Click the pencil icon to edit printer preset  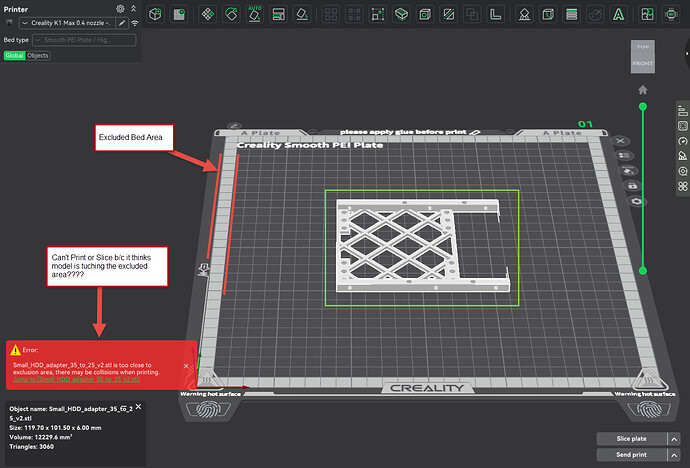click(x=122, y=23)
